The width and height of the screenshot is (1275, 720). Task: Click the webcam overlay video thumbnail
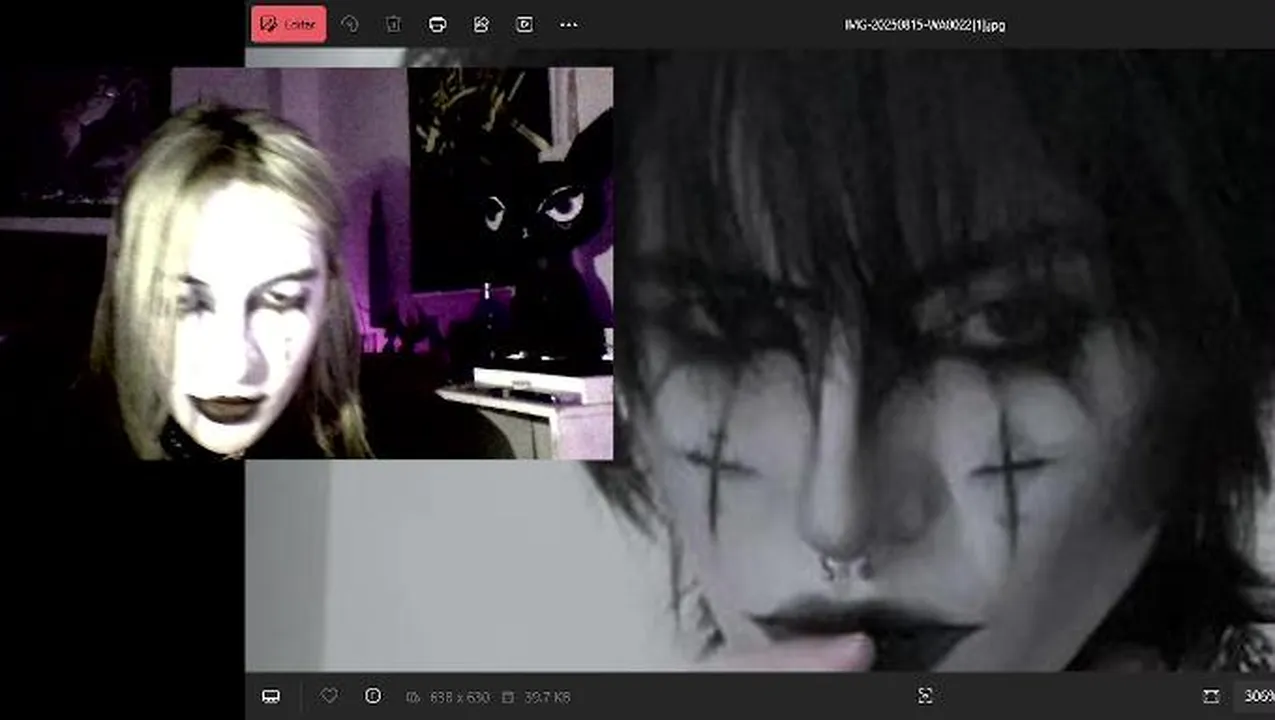[x=306, y=263]
